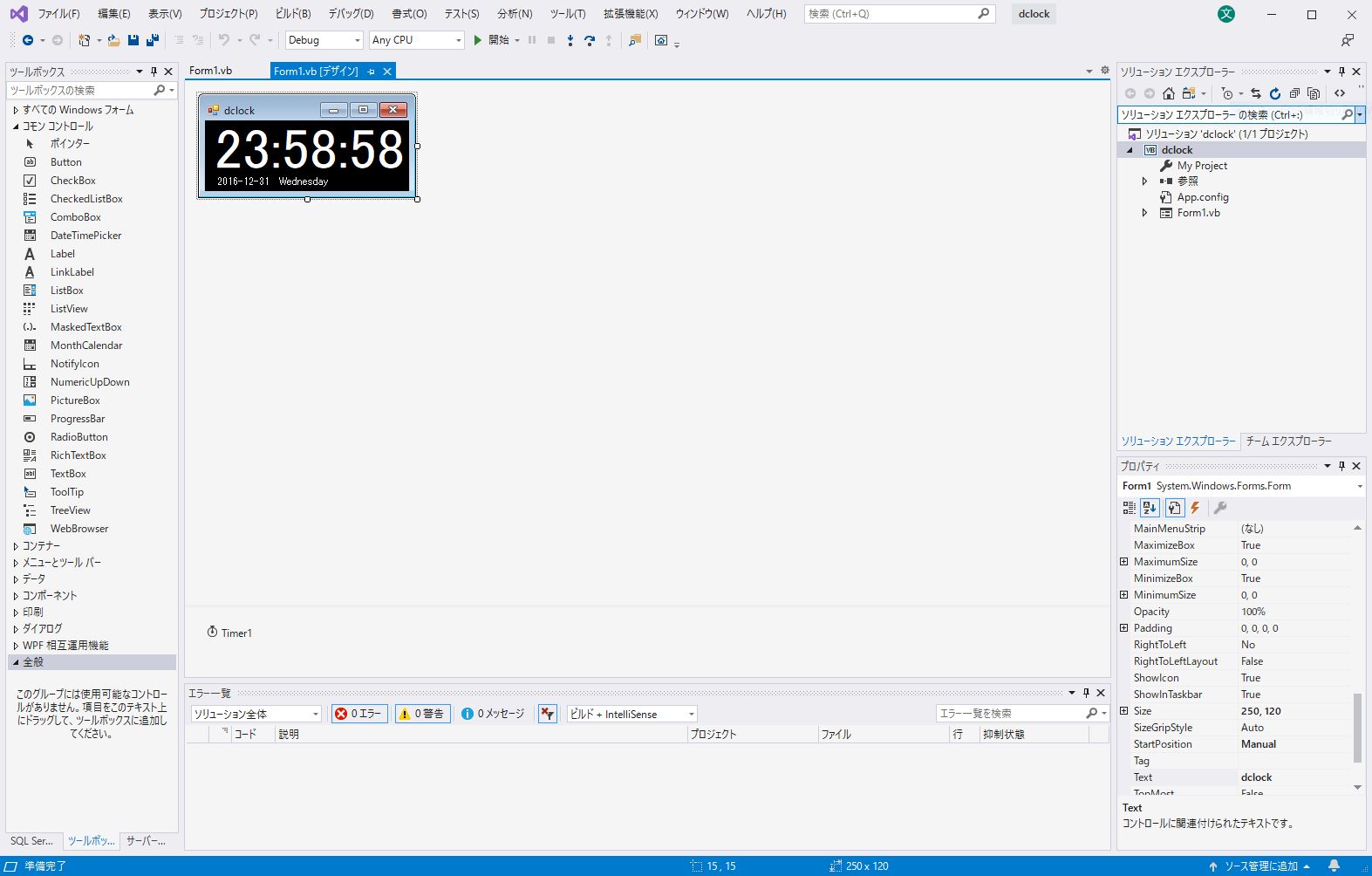Click the Properties page icon in the properties toolbar
The image size is (1372, 876).
point(1174,508)
